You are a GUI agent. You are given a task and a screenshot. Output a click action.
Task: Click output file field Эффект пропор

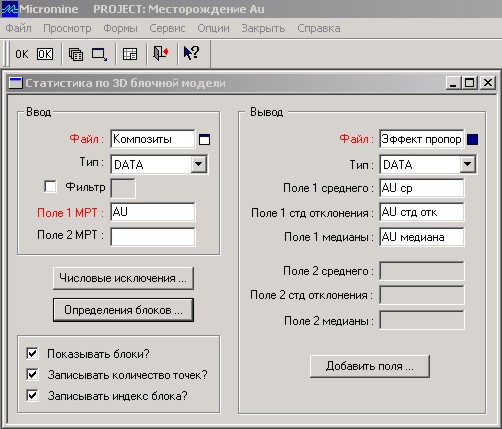coord(421,139)
